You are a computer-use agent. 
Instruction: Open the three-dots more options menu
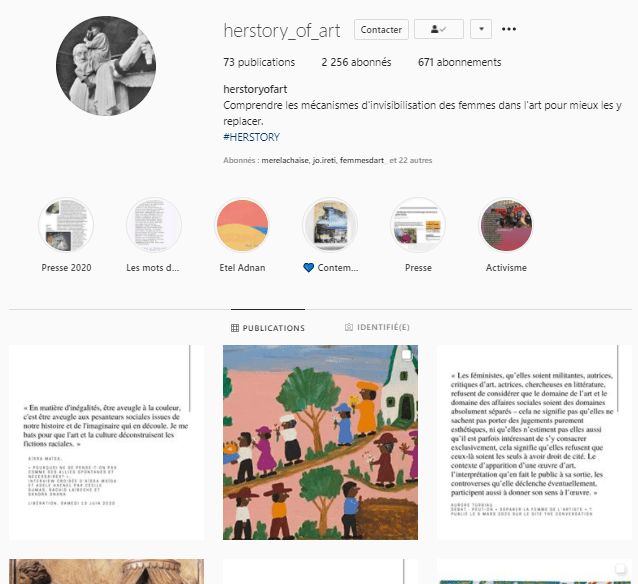click(x=509, y=29)
